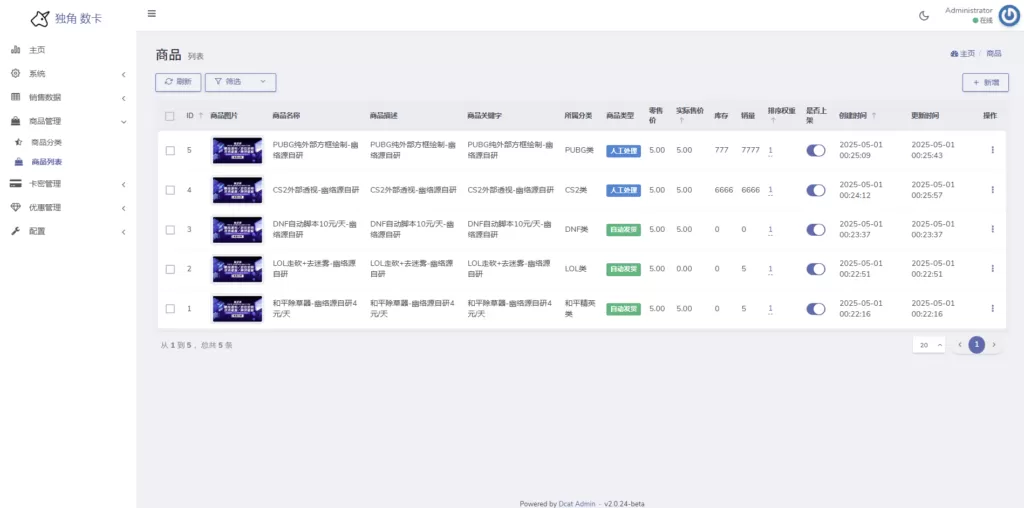Click the 刷新 refresh button
The width and height of the screenshot is (1024, 508).
(178, 82)
